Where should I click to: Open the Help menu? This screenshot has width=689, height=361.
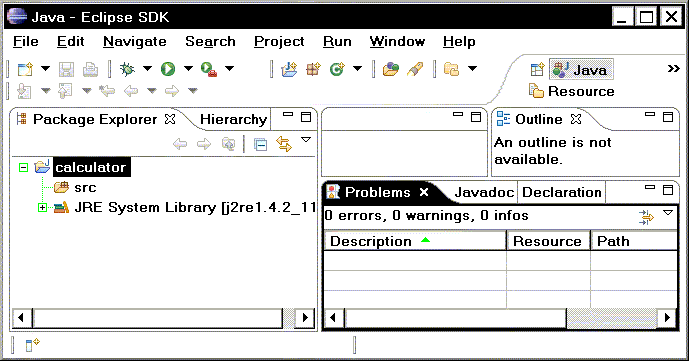[459, 41]
